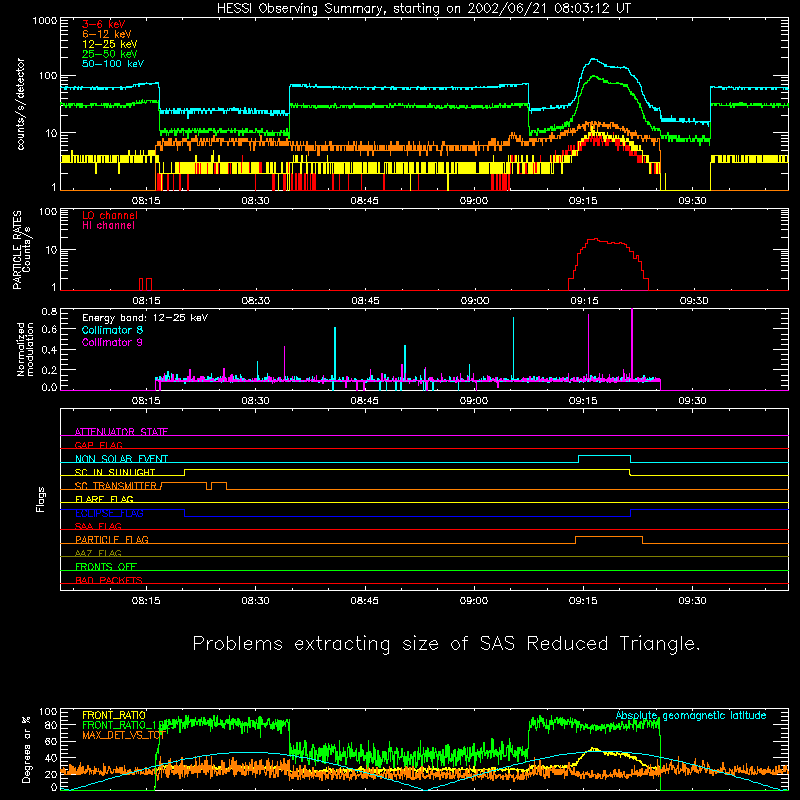The image size is (800, 800).
Task: Select the orange MAX_DET_VS_TOT legend label
Action: click(x=123, y=735)
